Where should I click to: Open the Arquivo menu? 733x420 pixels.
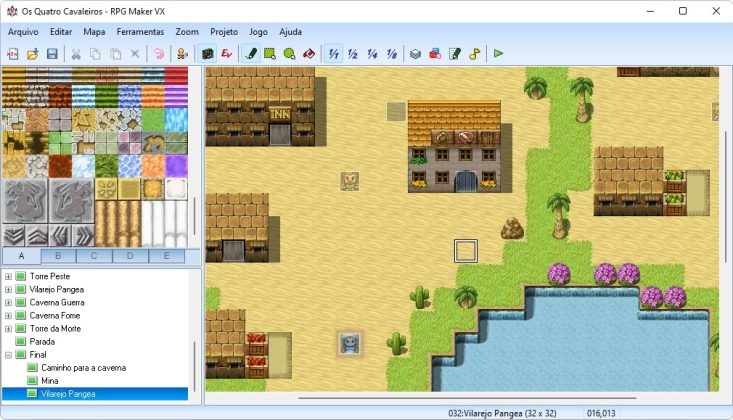point(23,32)
